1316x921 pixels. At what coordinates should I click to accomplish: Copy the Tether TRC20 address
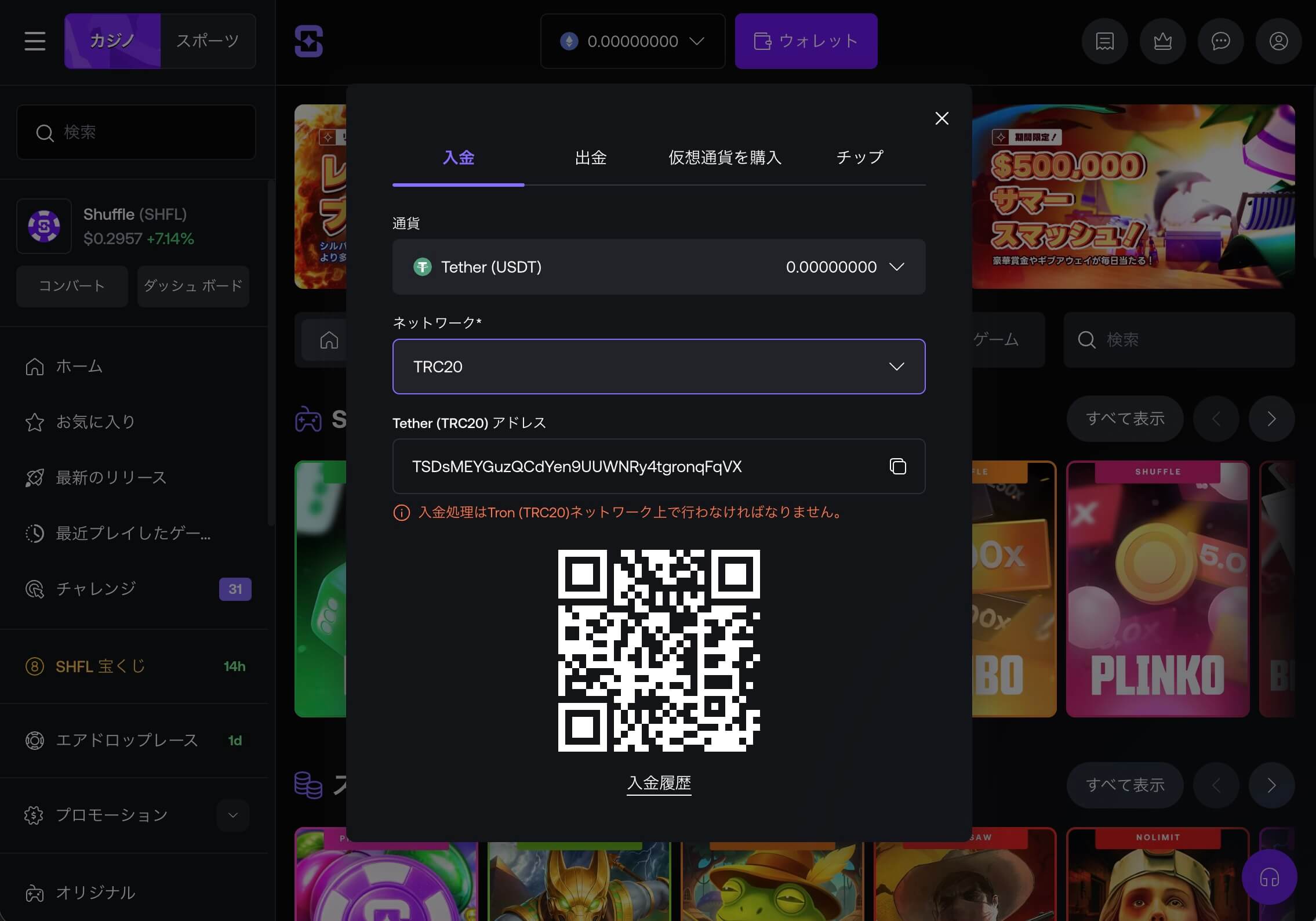tap(897, 466)
